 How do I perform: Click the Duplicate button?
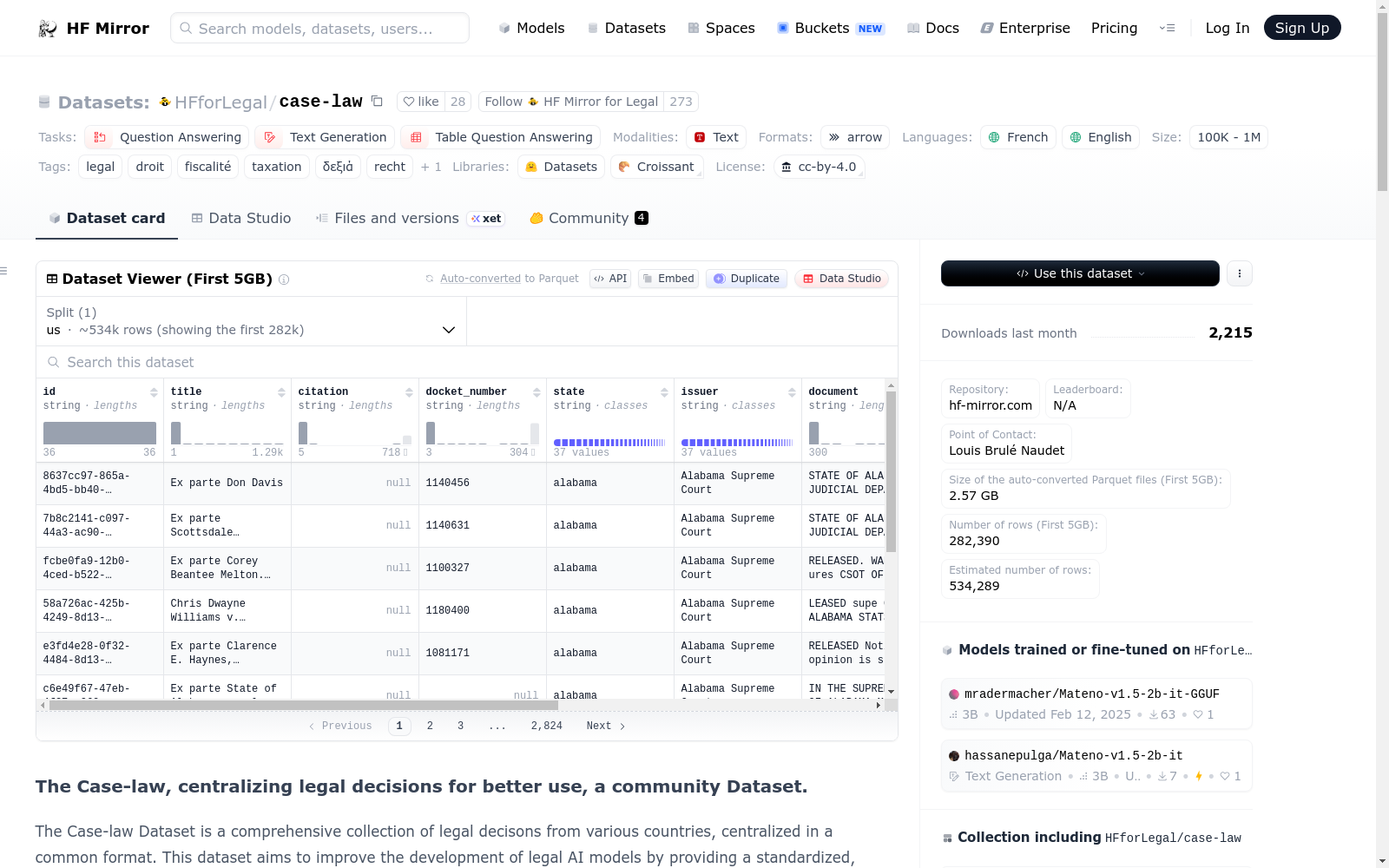[747, 279]
